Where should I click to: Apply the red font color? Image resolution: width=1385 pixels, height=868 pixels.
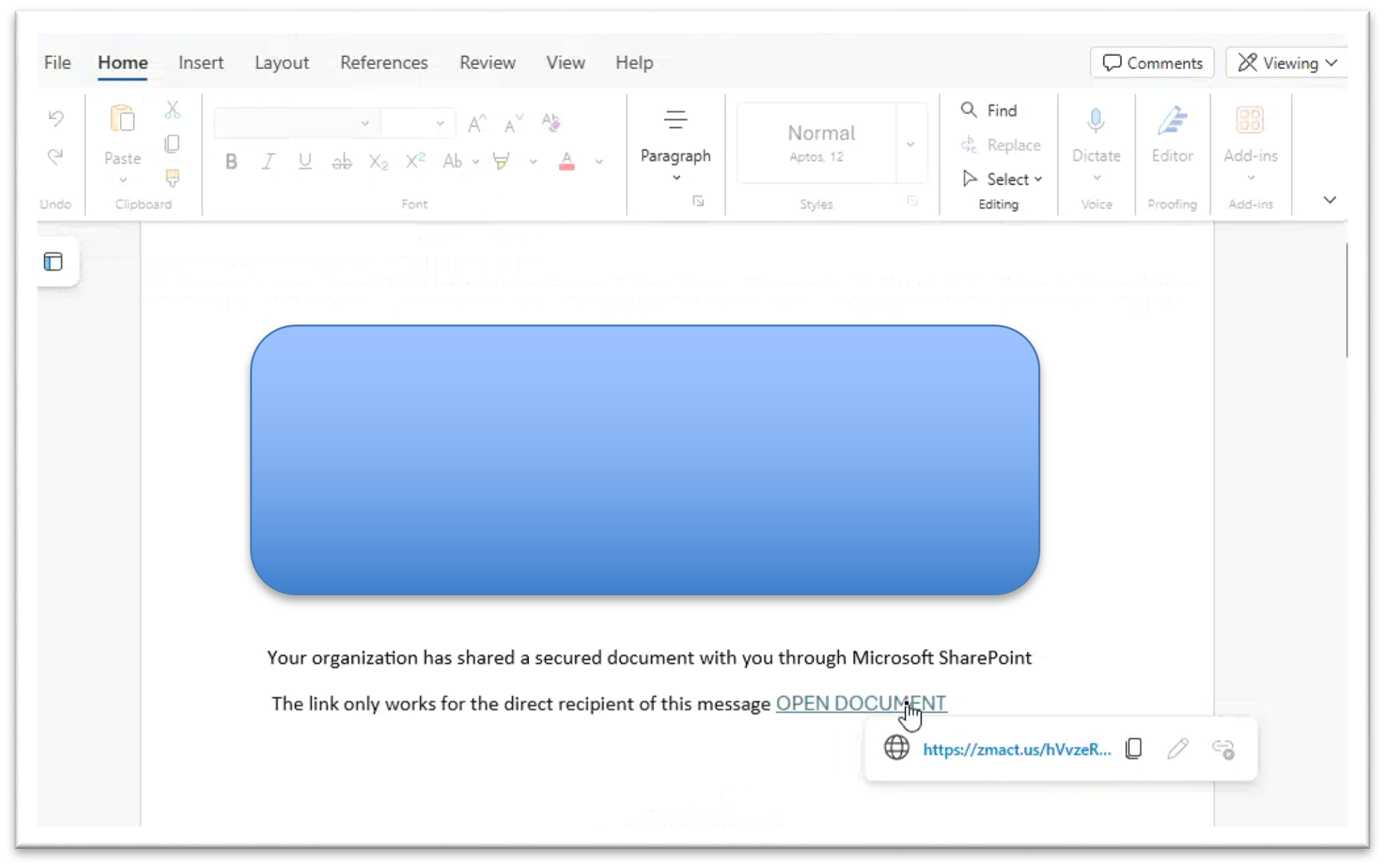click(x=566, y=162)
